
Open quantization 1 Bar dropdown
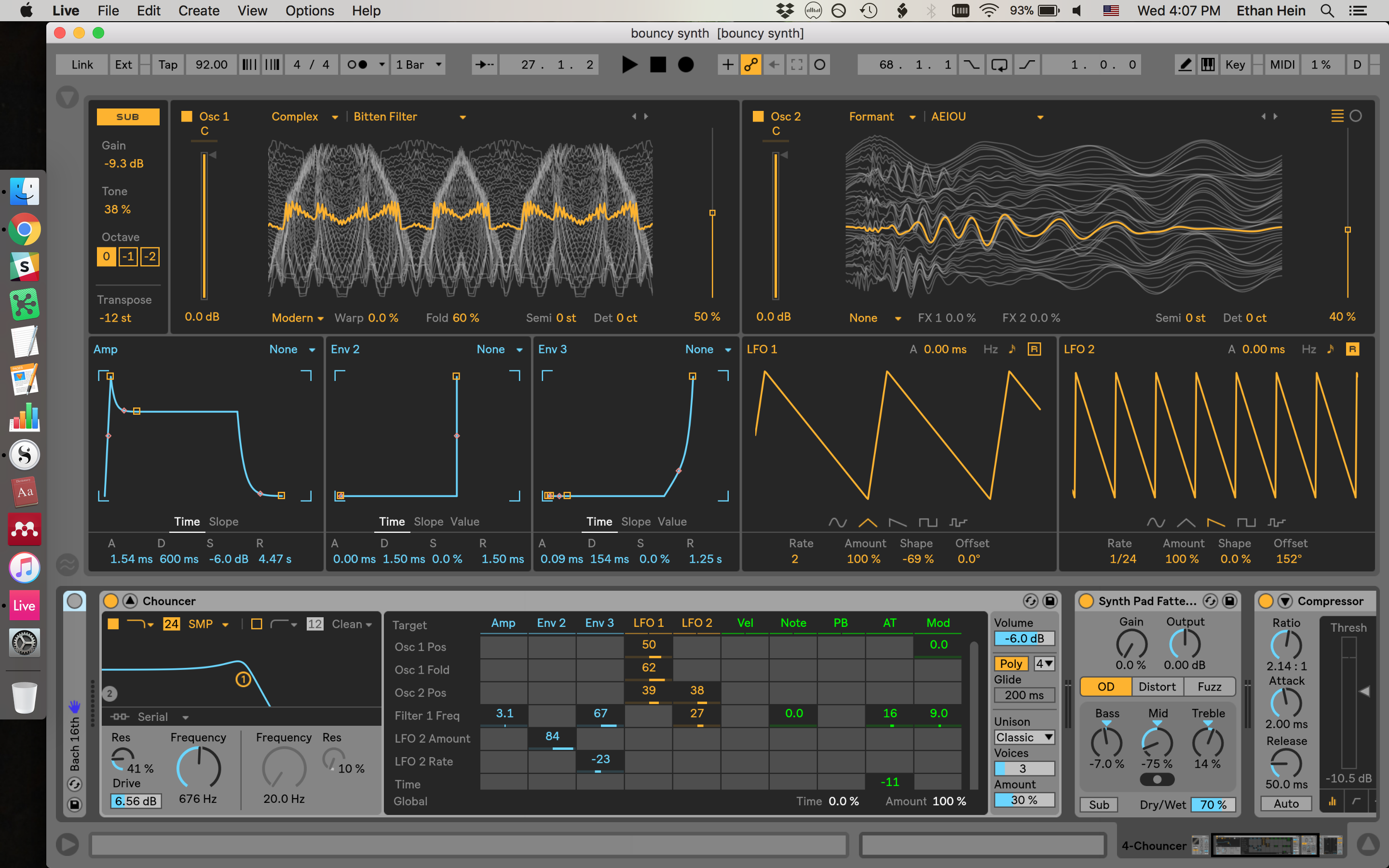pos(419,65)
